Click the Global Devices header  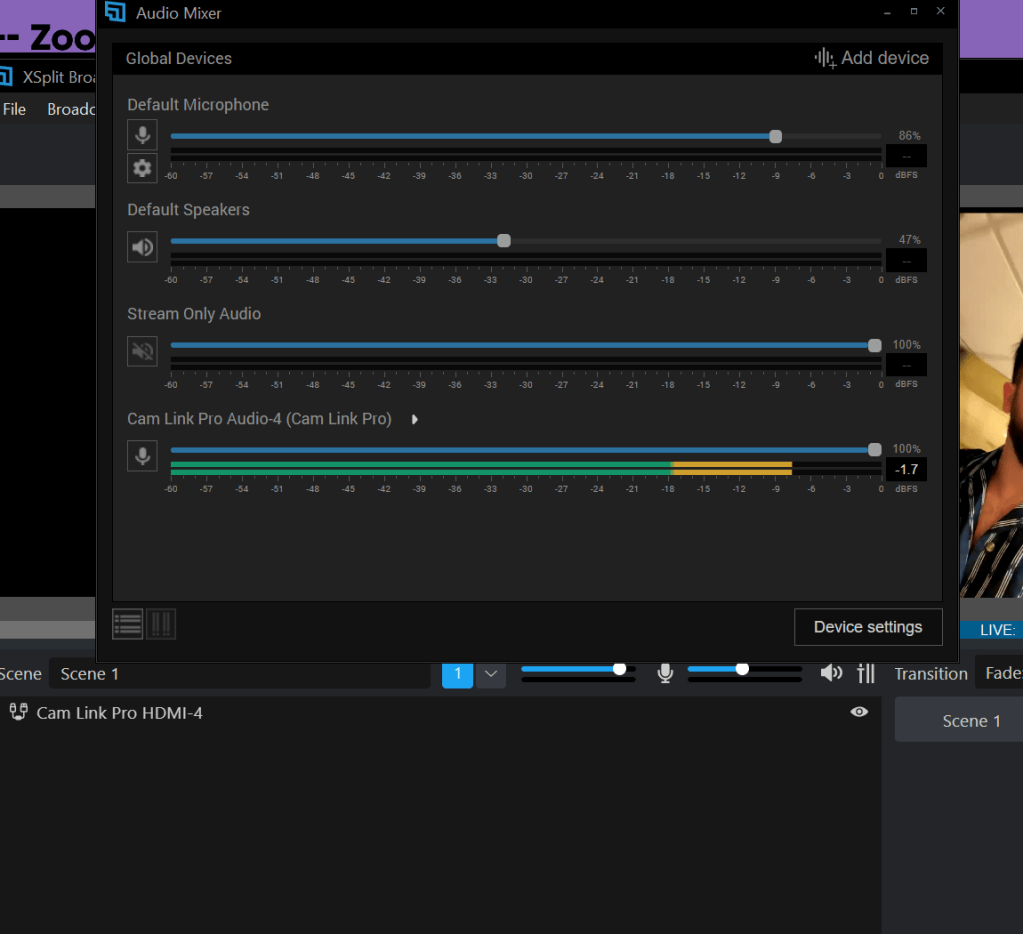179,59
